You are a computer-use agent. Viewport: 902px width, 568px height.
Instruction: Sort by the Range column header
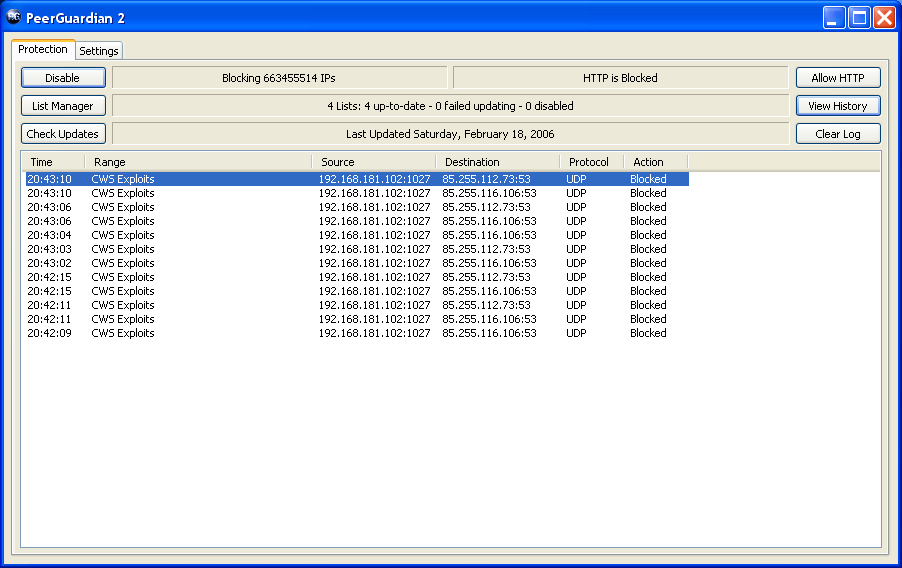[198, 162]
